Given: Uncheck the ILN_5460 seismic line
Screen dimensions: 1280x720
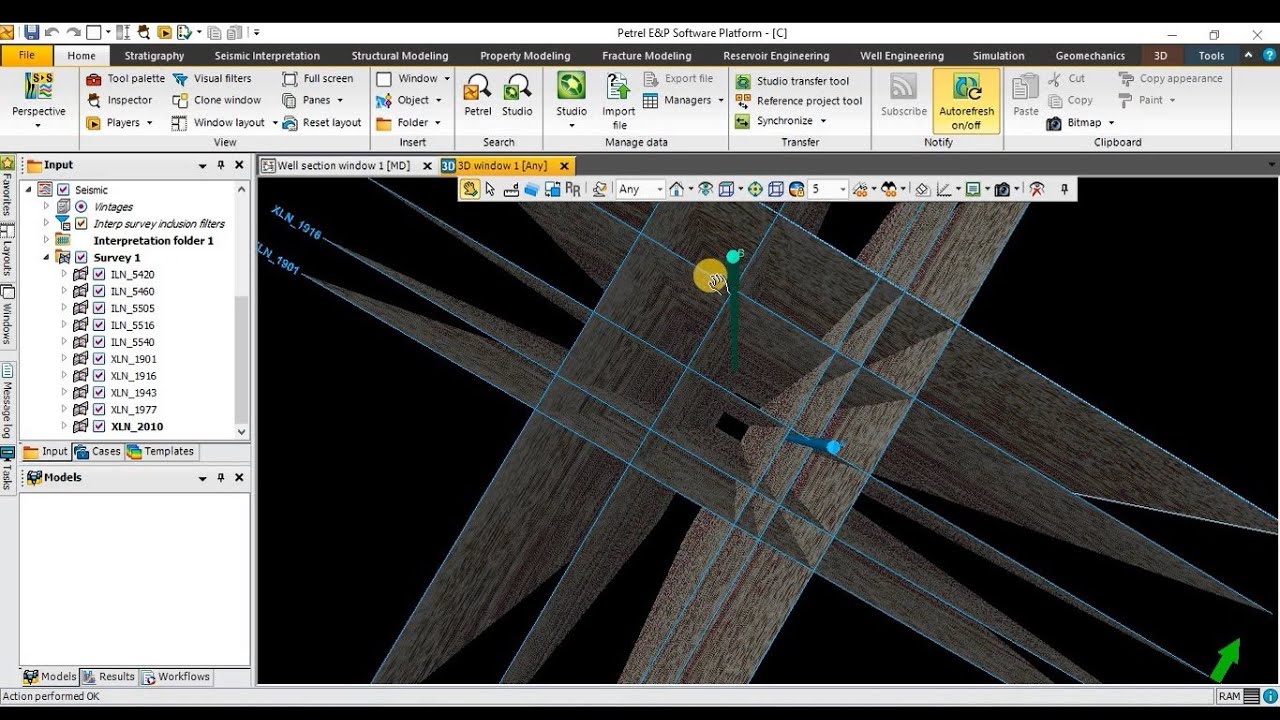Looking at the screenshot, I should 99,291.
